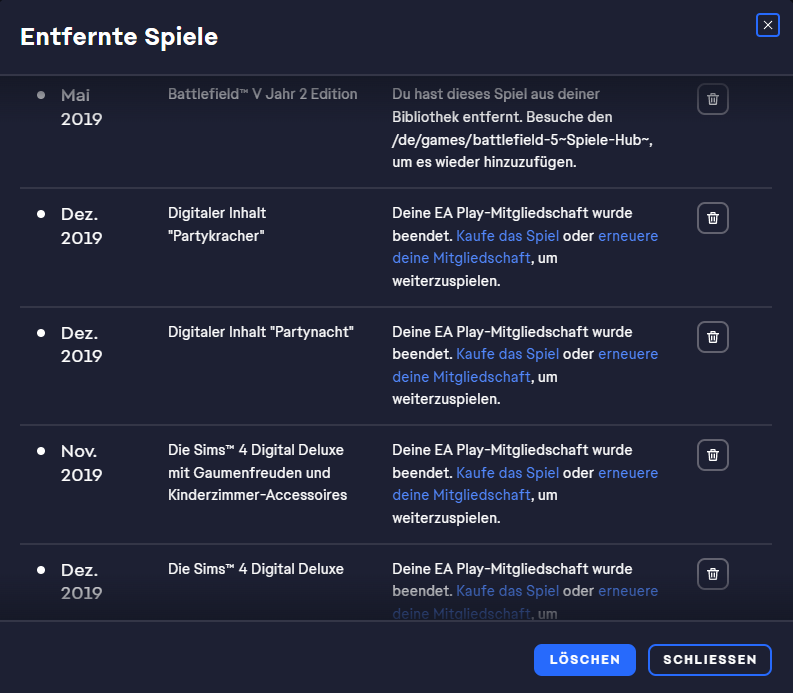
Task: Click "Kaufe das Spiel" in Gaumenfreuden row
Action: 507,472
